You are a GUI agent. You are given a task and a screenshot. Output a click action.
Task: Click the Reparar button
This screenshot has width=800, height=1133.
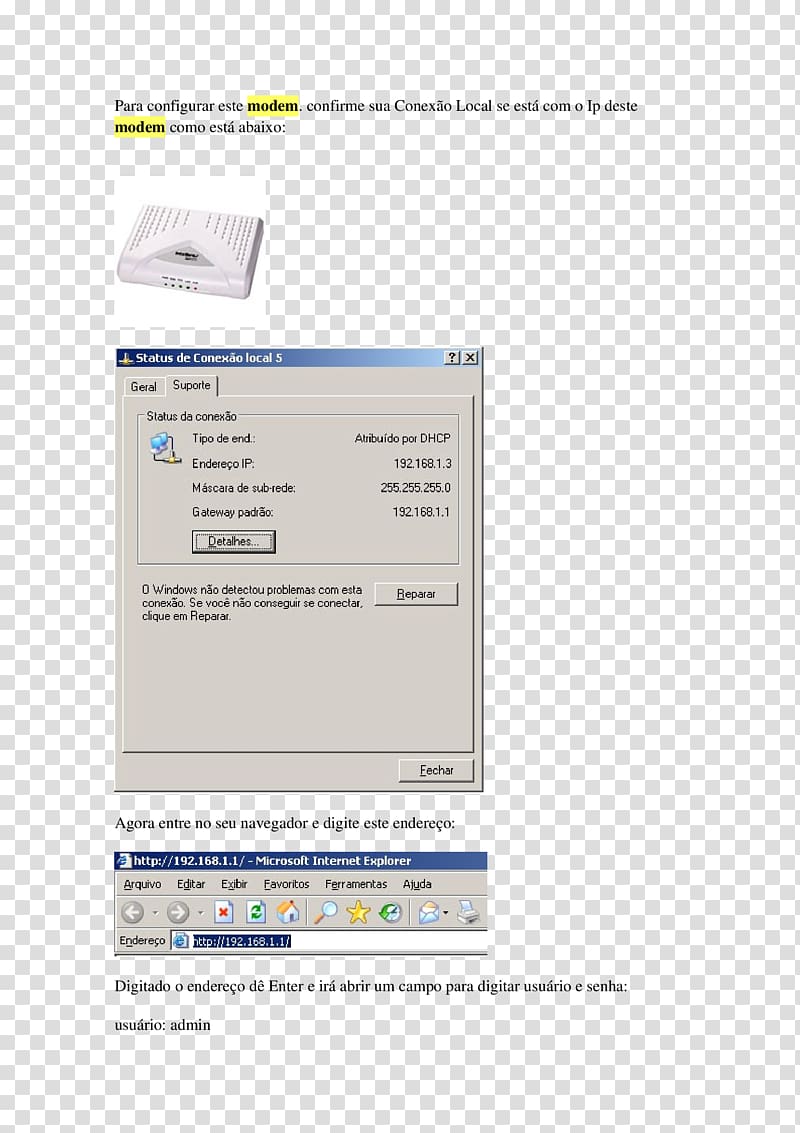416,594
